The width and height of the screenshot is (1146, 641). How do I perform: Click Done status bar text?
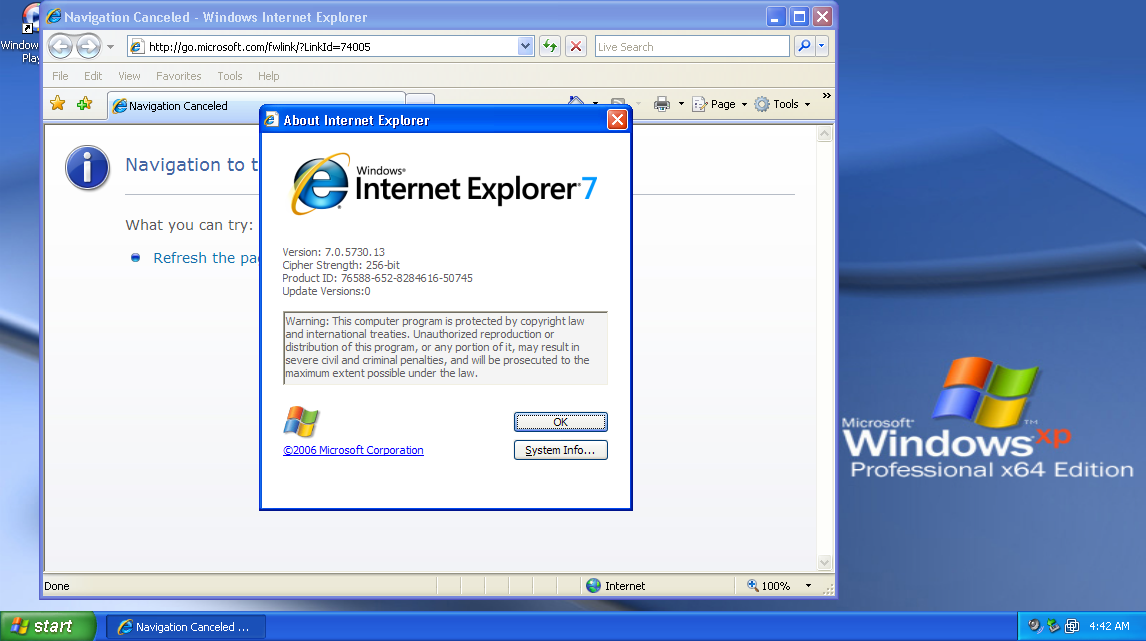[x=57, y=586]
